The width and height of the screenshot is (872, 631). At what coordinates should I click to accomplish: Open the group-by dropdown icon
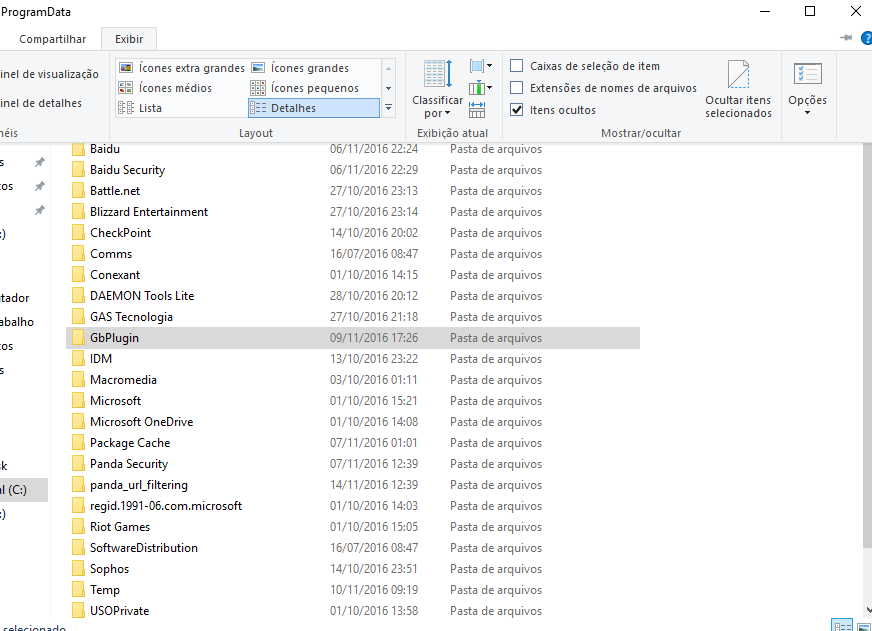click(x=480, y=66)
